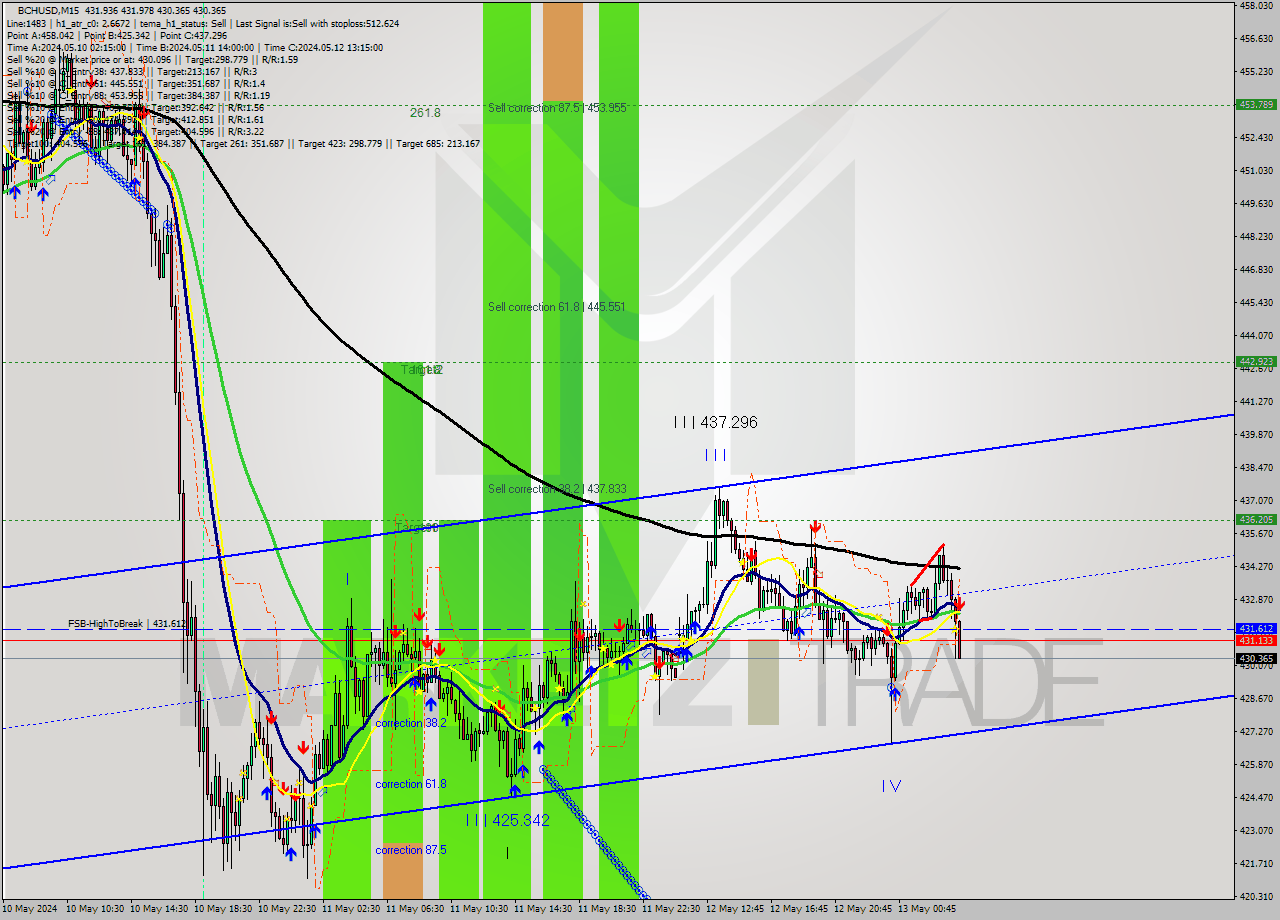Click the blue 431.612 price tag
The height and width of the screenshot is (920, 1280).
[1256, 629]
